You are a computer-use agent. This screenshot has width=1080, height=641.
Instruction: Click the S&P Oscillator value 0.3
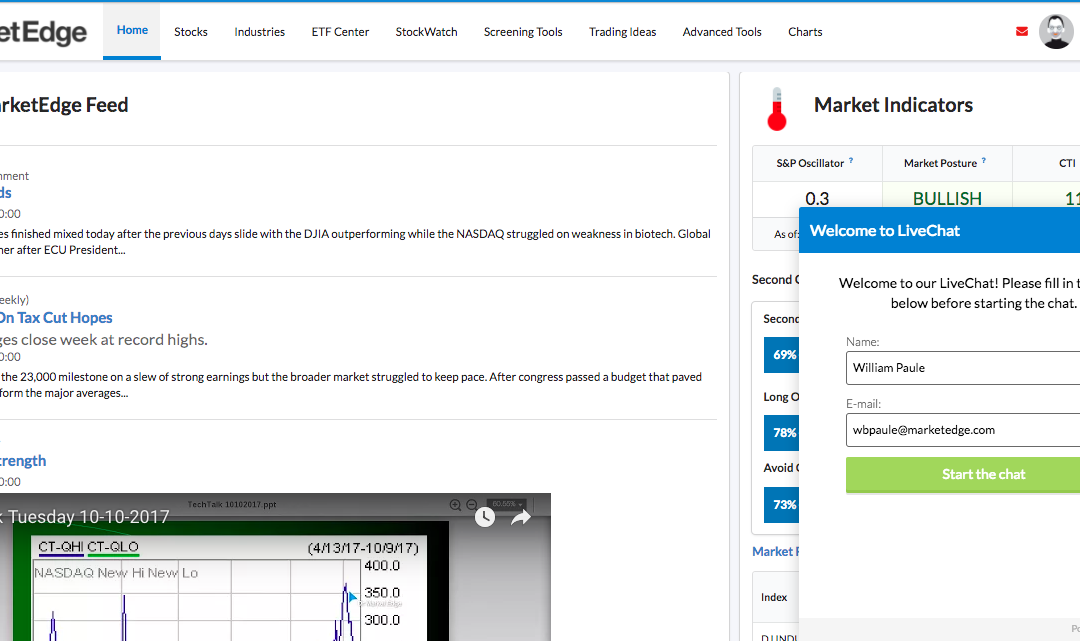pyautogui.click(x=817, y=198)
